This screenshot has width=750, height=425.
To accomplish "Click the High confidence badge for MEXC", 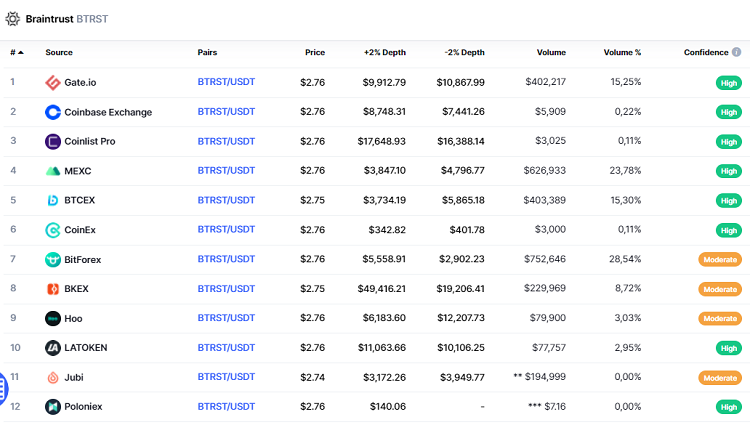I will click(728, 171).
